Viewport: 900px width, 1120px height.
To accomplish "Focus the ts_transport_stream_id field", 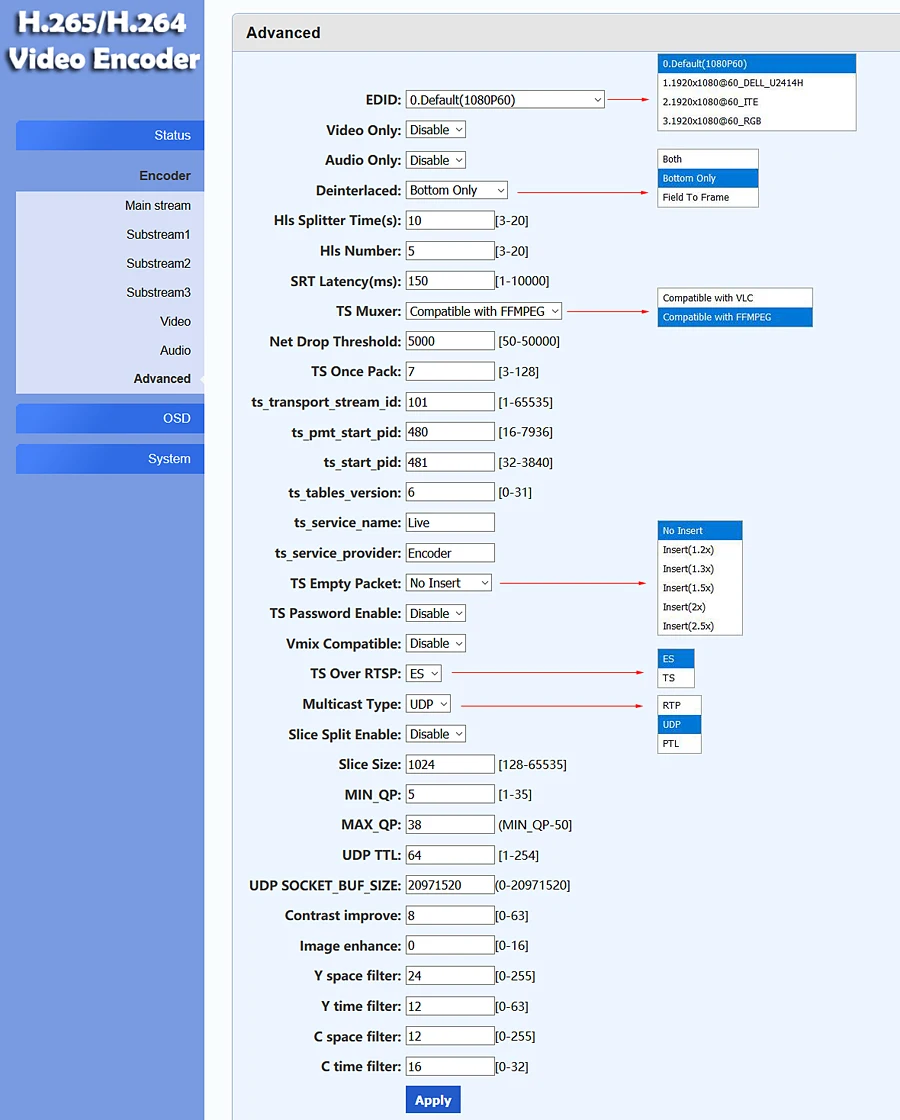I will [450, 402].
